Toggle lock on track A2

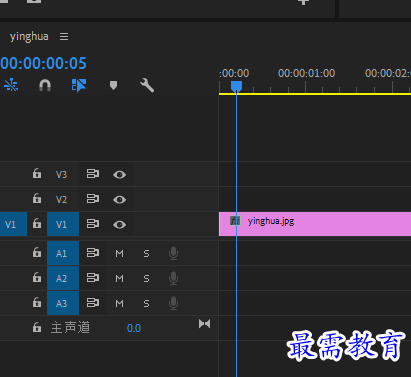click(x=37, y=278)
